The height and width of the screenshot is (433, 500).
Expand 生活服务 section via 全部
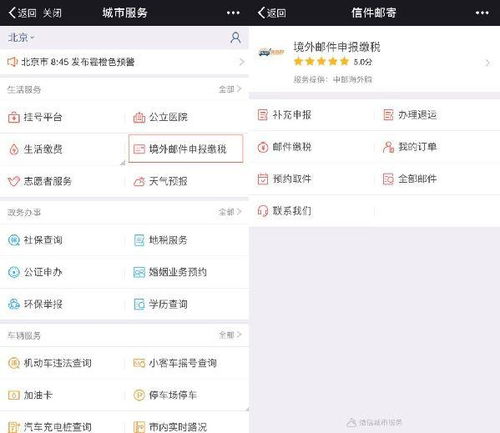click(x=230, y=89)
